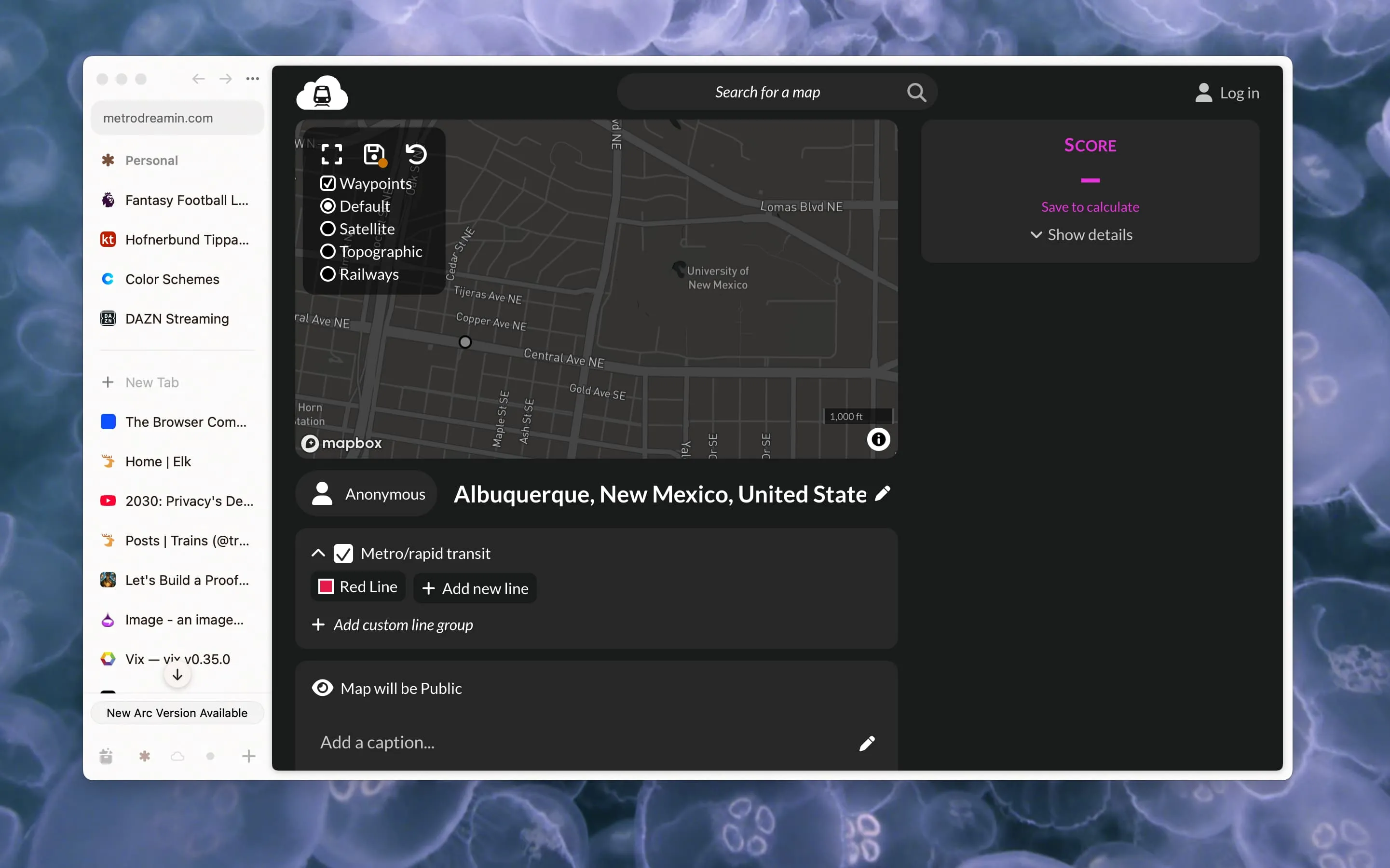Click the caption edit pencil icon
The height and width of the screenshot is (868, 1390).
[x=866, y=743]
